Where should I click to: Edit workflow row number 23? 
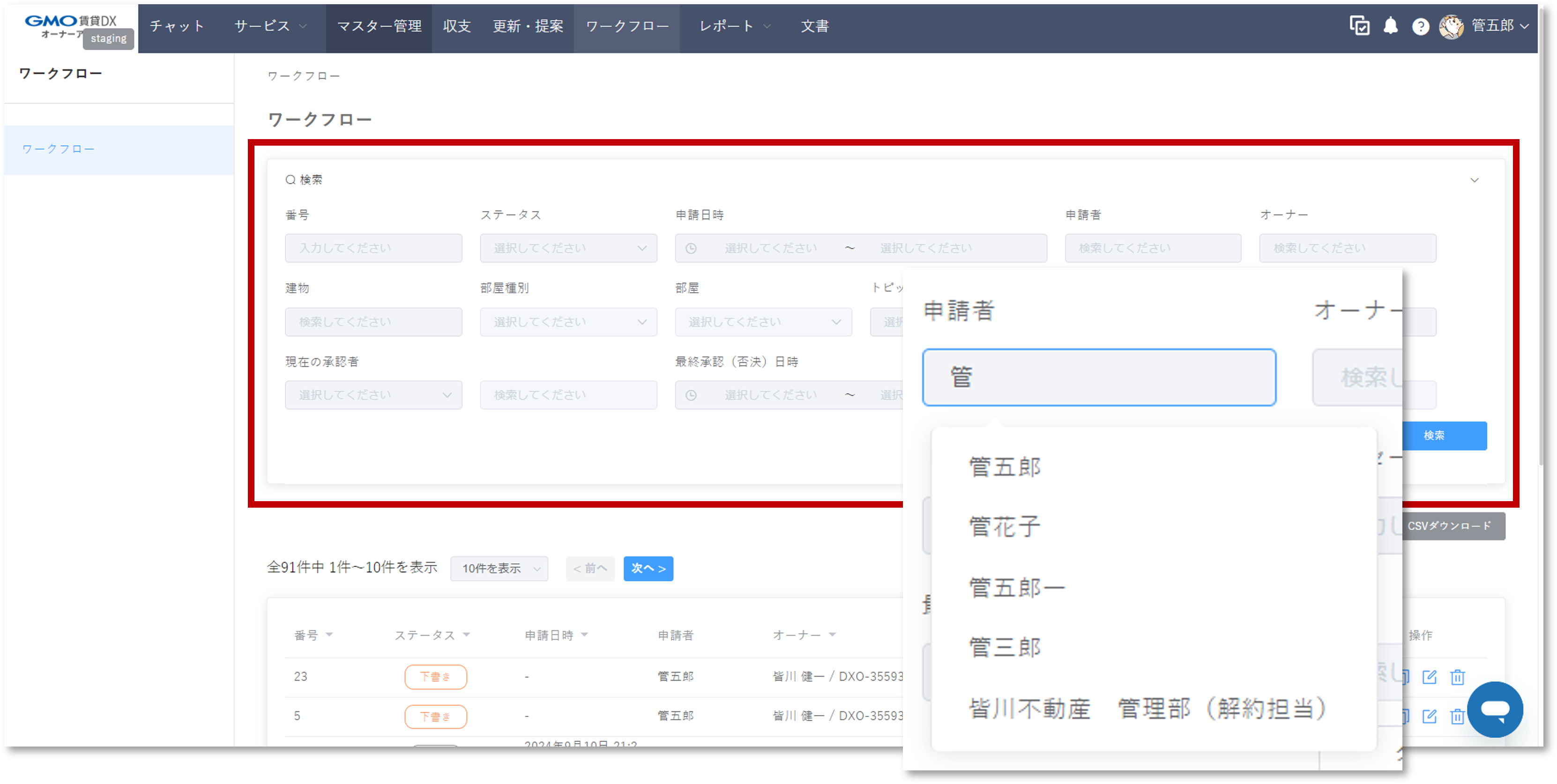[x=1430, y=676]
